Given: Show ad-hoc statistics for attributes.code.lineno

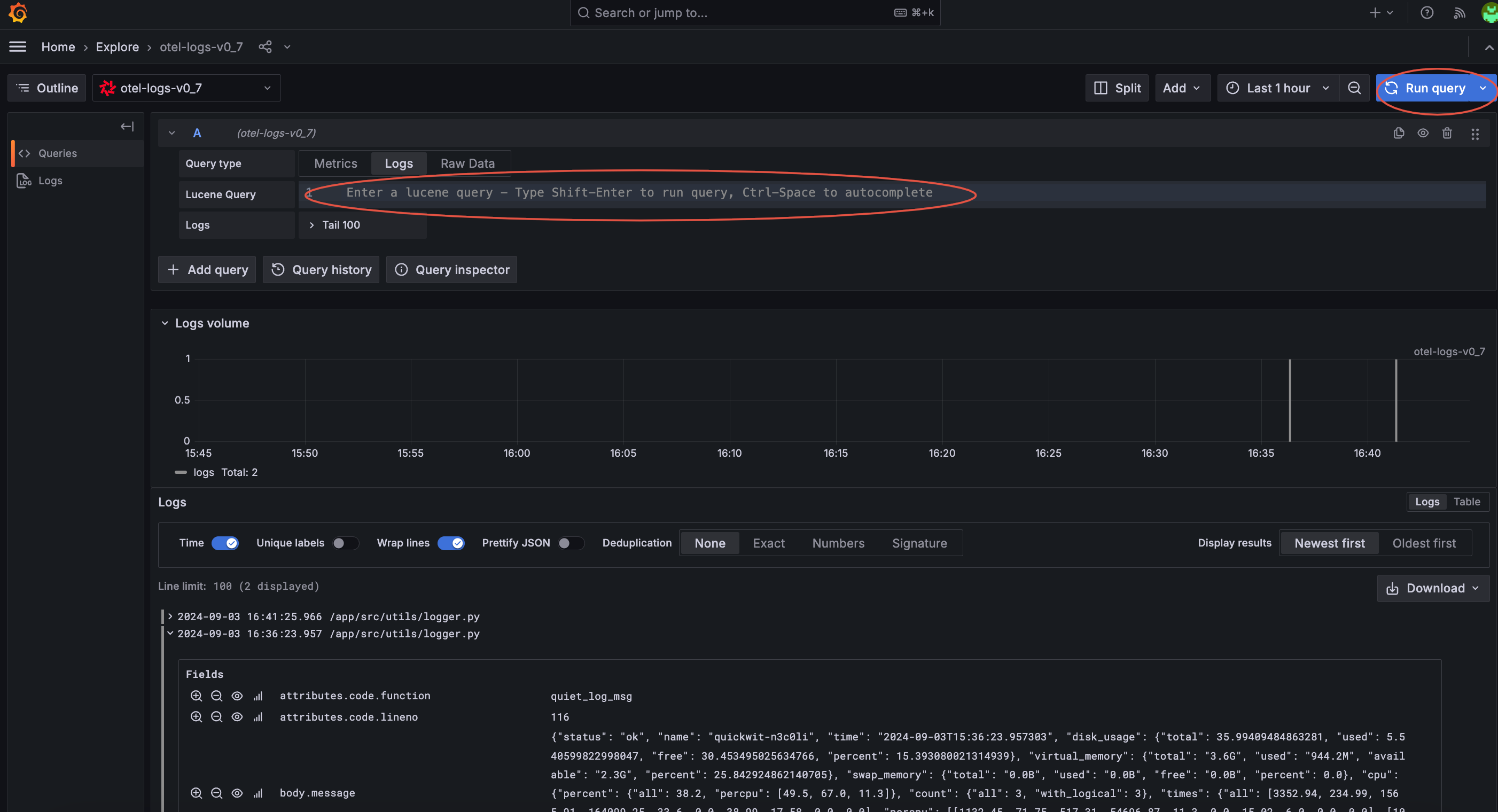Looking at the screenshot, I should pos(258,716).
